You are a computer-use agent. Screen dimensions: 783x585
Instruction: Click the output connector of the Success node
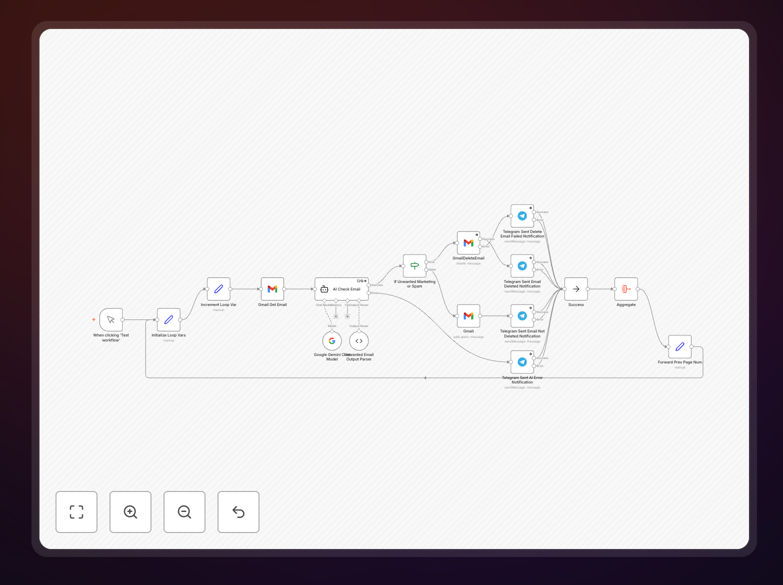(x=588, y=289)
